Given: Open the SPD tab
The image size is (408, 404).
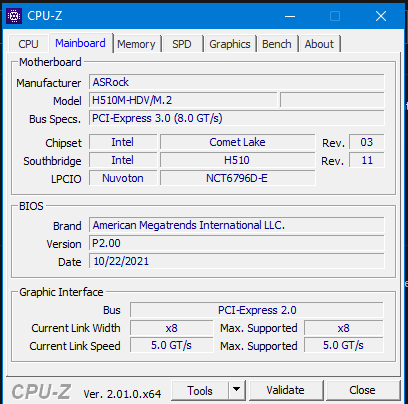Looking at the screenshot, I should pos(182,44).
